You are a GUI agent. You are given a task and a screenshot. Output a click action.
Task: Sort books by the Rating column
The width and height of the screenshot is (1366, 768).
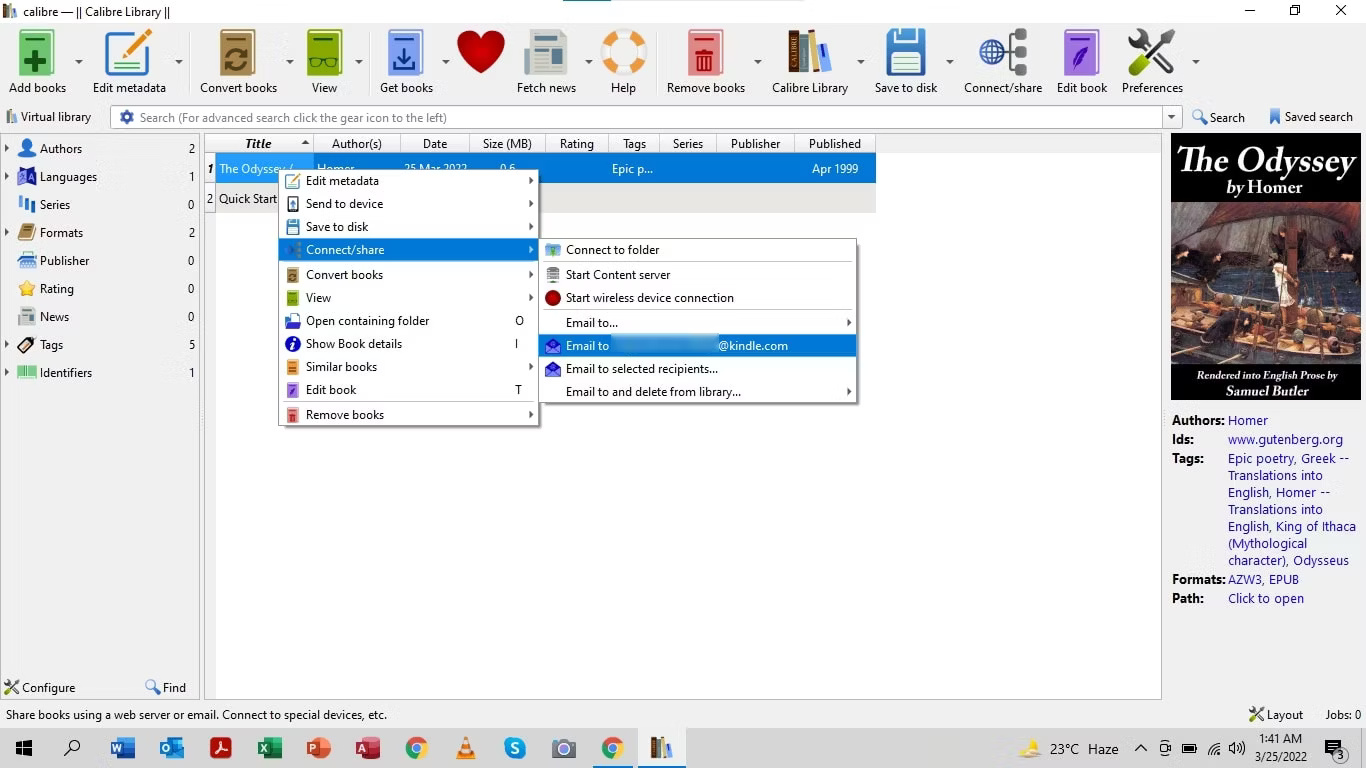pos(576,143)
